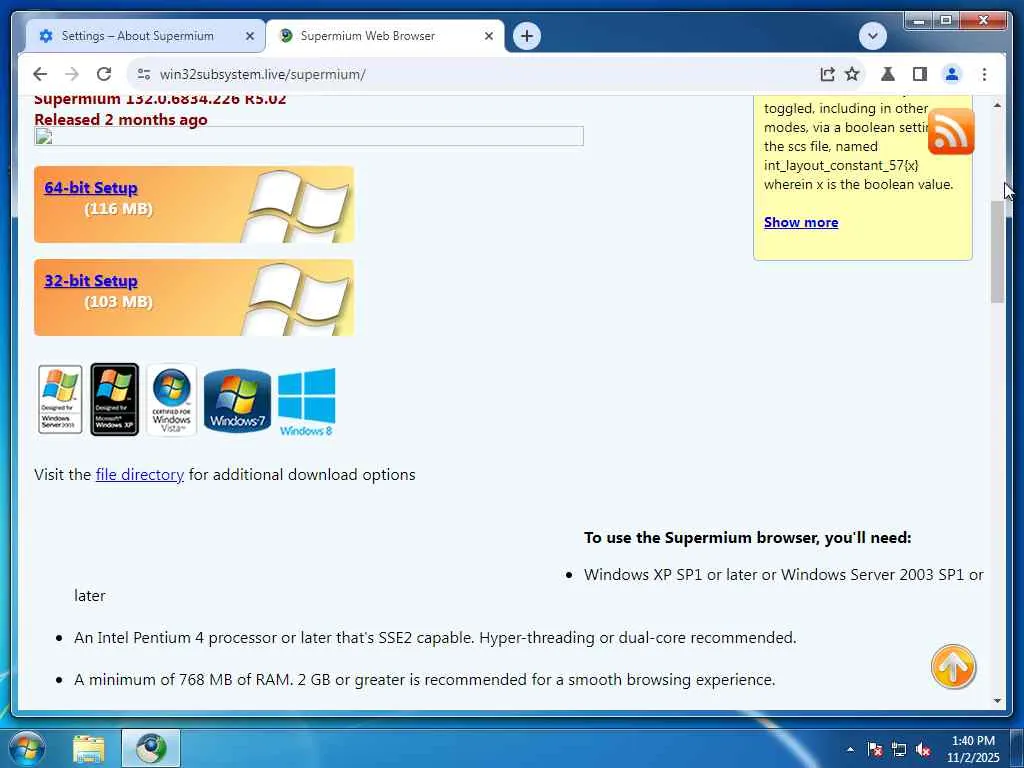Open a new tab with the plus button
The height and width of the screenshot is (768, 1024).
click(527, 36)
